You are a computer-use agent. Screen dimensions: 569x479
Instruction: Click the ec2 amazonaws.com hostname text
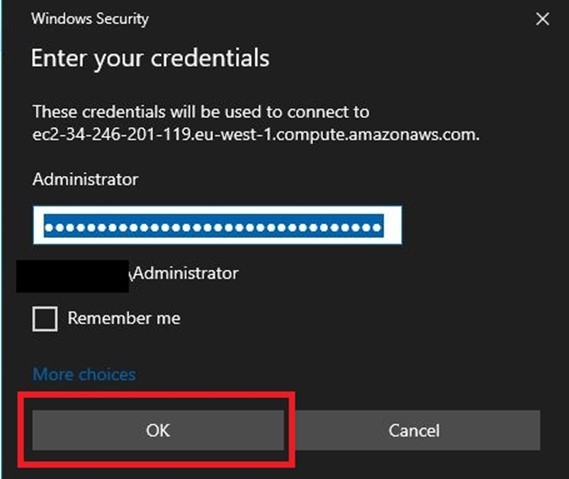[x=256, y=135]
